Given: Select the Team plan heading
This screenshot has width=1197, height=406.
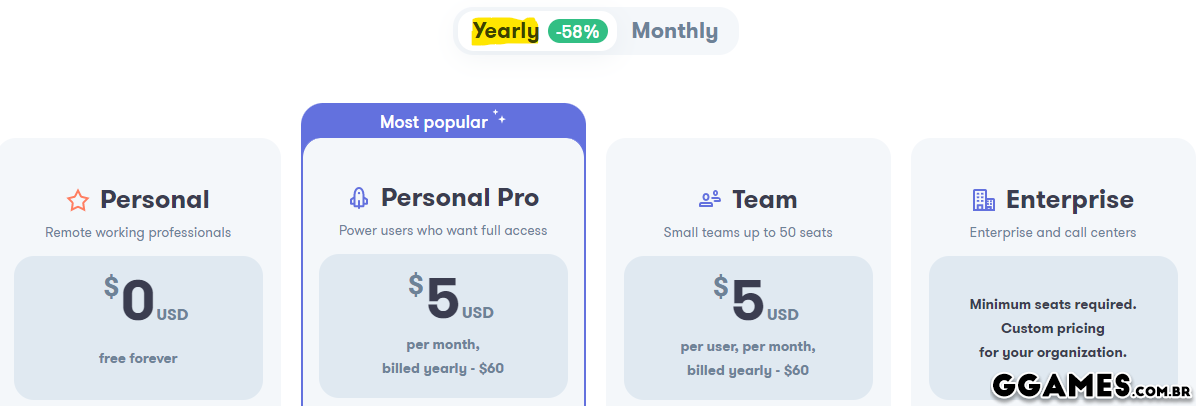Looking at the screenshot, I should pos(764,200).
